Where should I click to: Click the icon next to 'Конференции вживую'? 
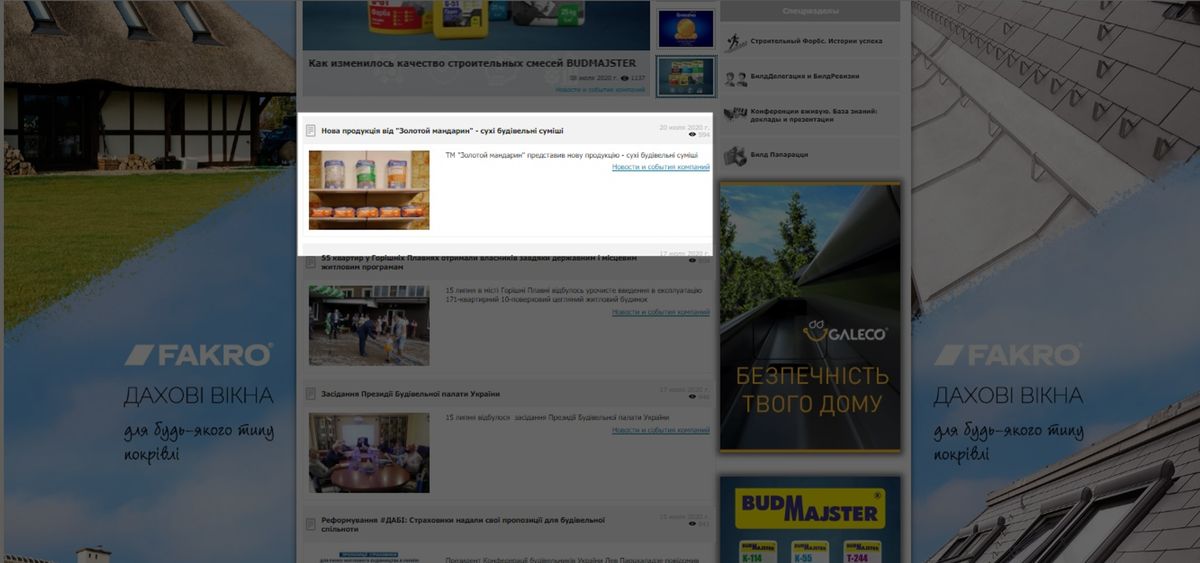[x=735, y=114]
